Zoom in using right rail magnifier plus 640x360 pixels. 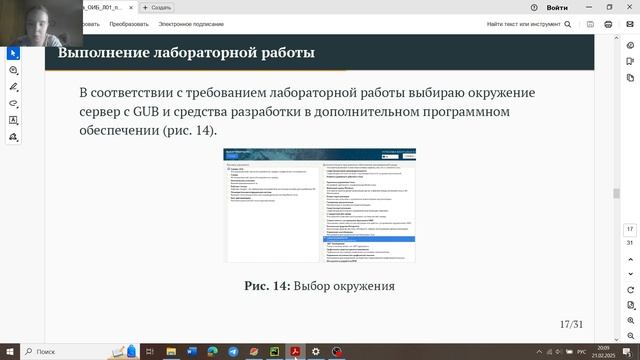630,321
